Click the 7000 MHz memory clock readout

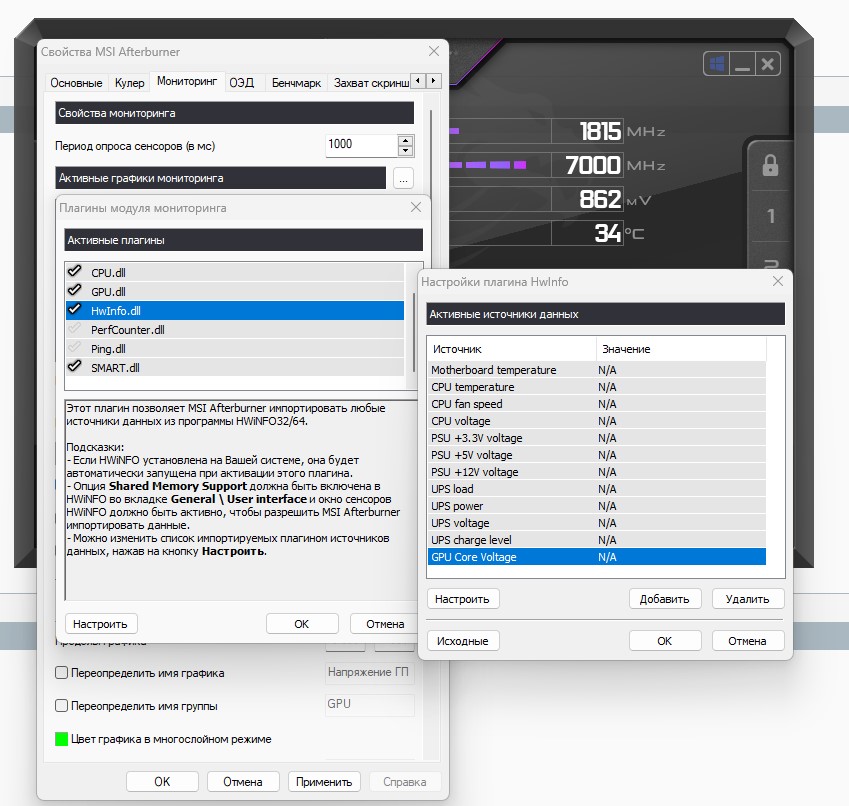point(593,165)
